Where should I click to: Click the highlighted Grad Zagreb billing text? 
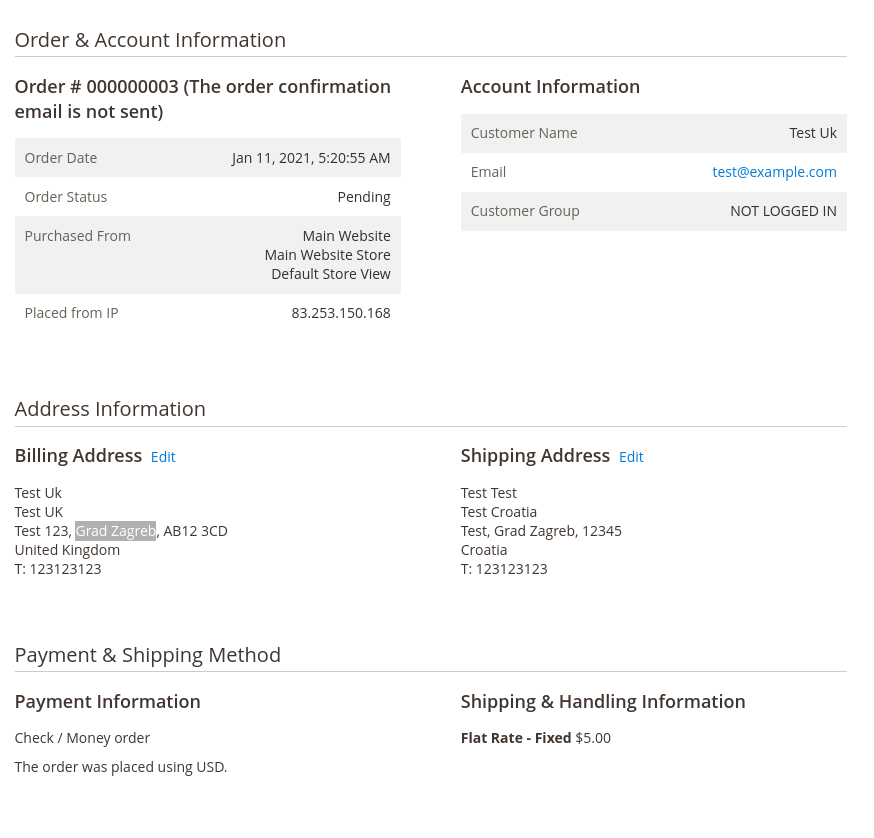(x=115, y=530)
